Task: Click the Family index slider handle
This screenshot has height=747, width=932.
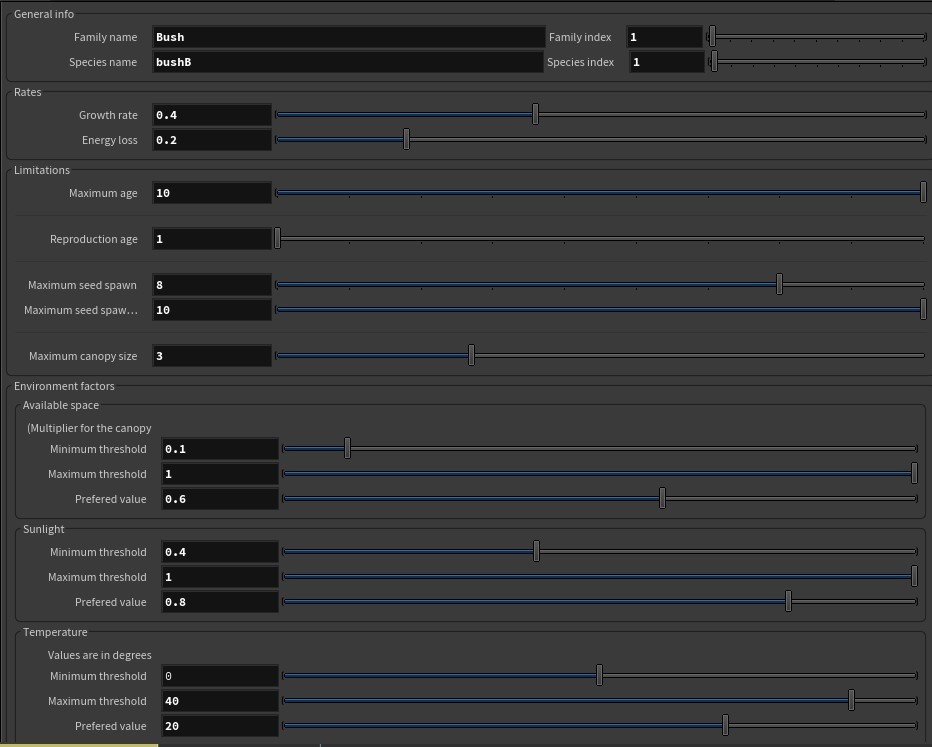Action: pyautogui.click(x=712, y=37)
